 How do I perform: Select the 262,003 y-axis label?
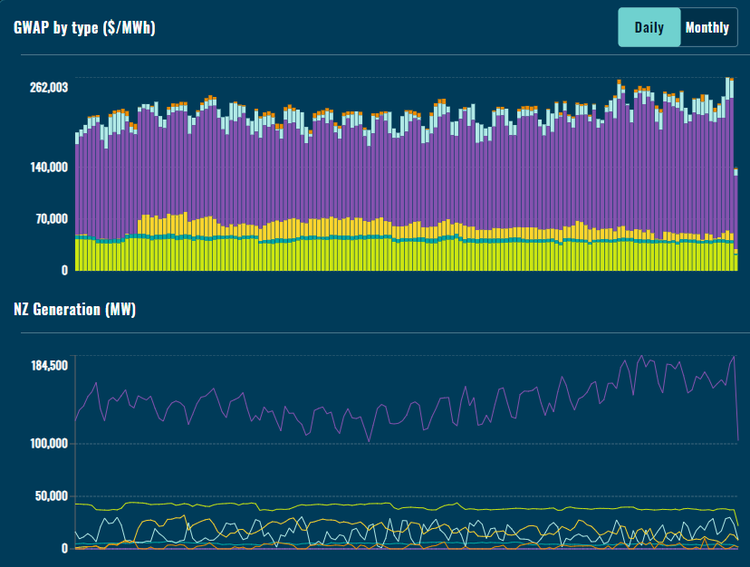pos(48,87)
